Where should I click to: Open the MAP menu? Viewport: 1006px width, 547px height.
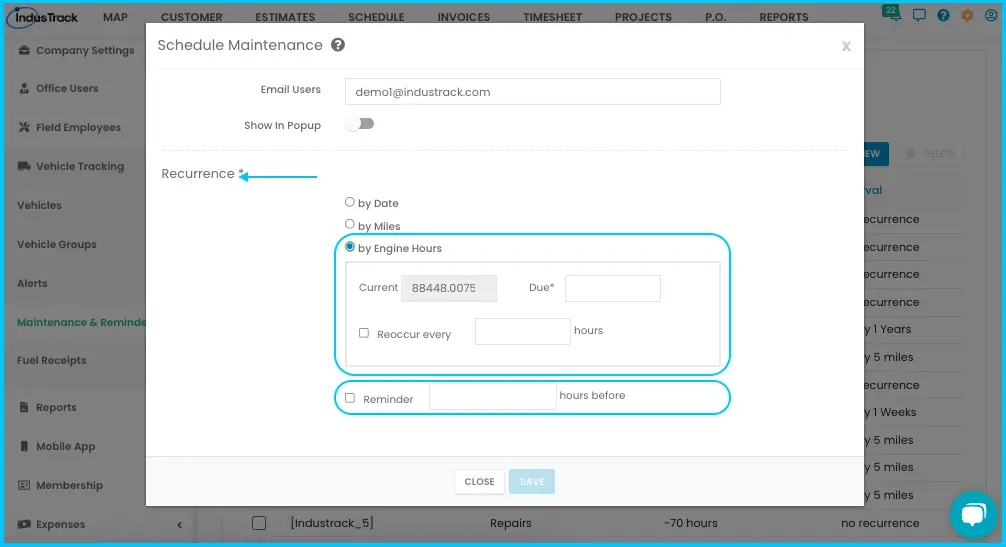115,17
